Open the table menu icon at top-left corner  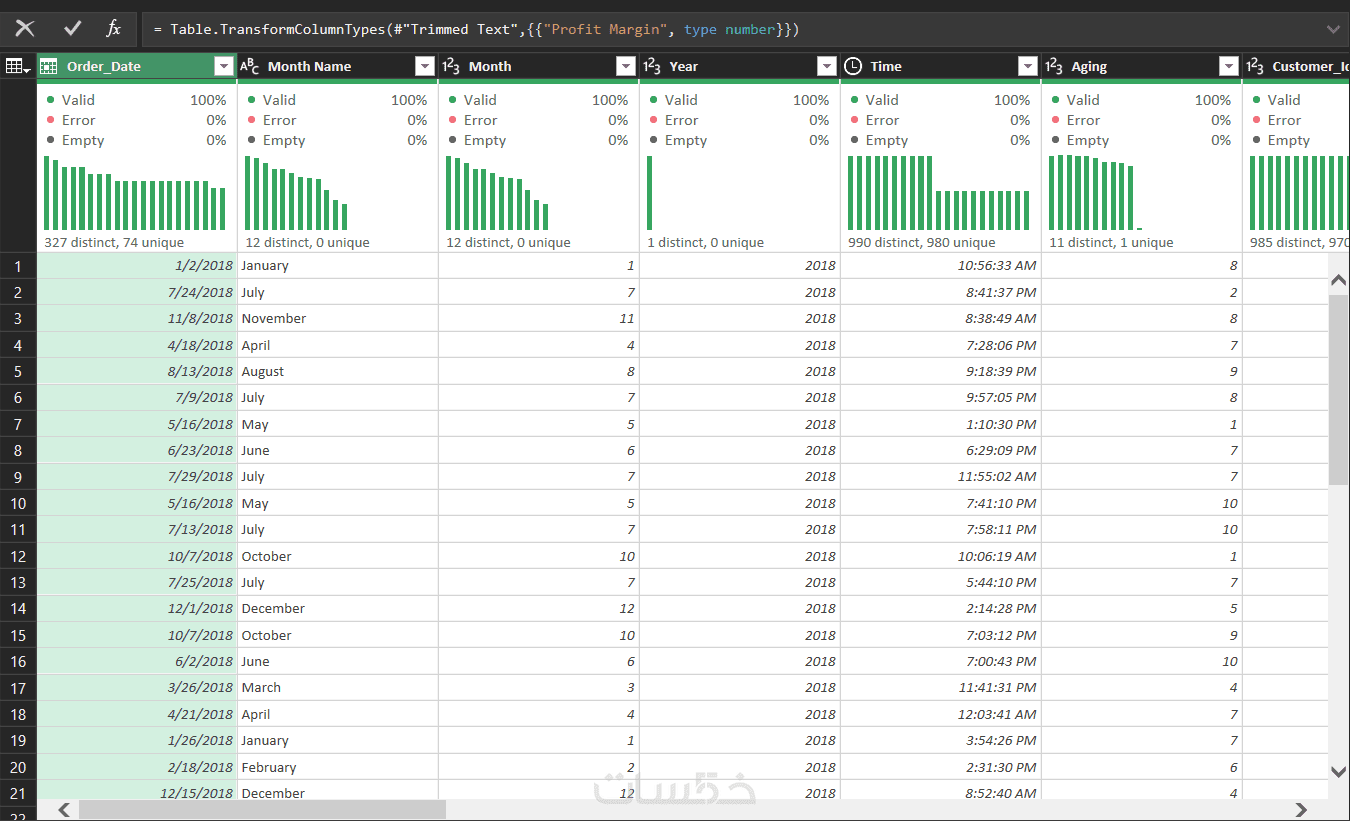pyautogui.click(x=17, y=66)
